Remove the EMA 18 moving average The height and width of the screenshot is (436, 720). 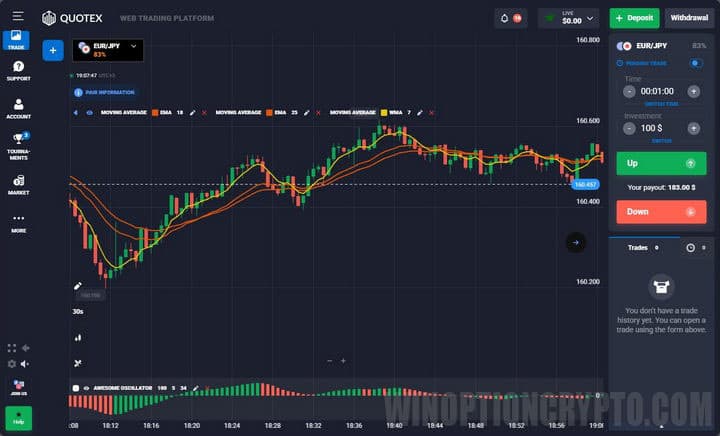tap(204, 112)
